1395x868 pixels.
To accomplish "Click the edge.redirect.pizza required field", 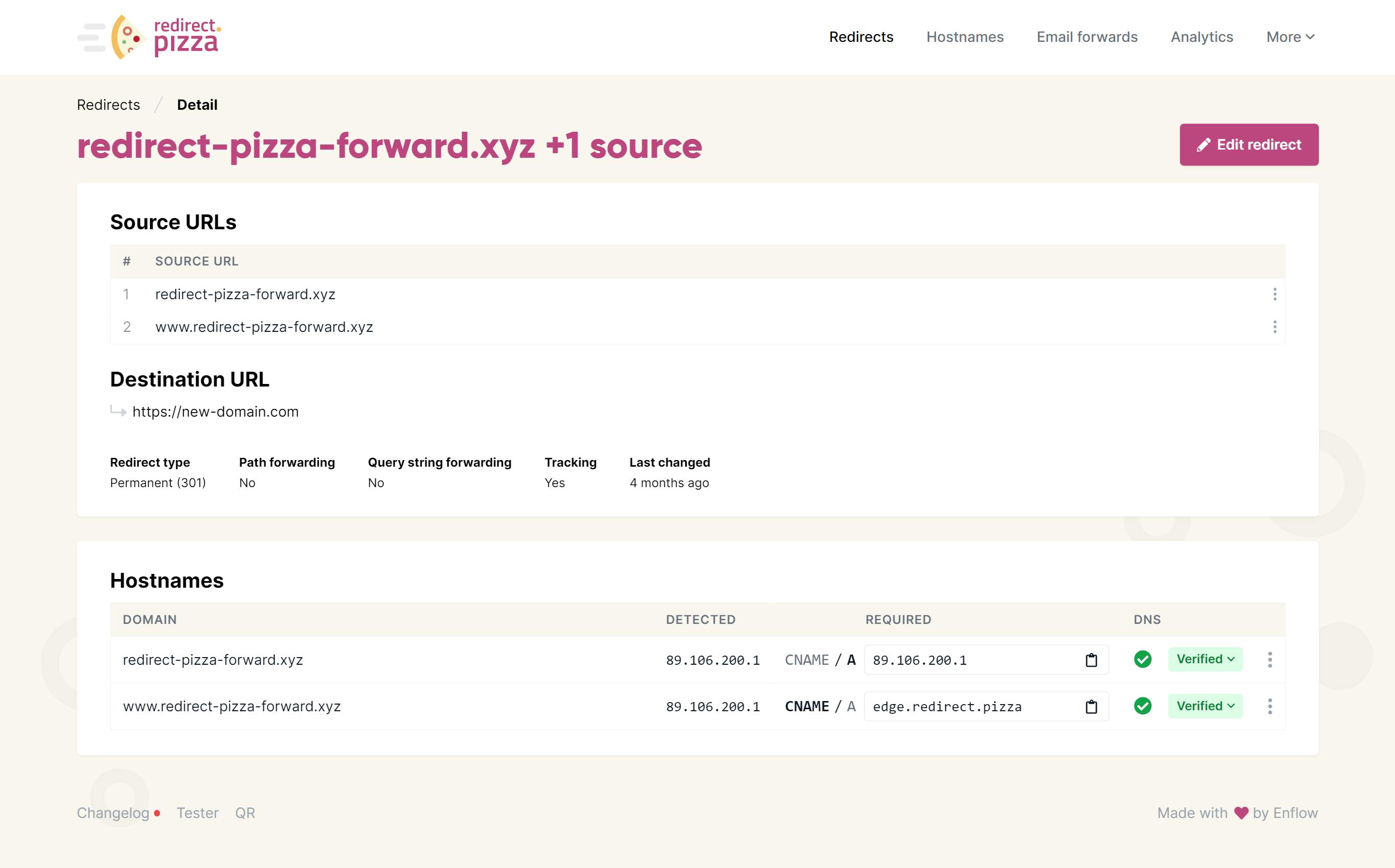I will [970, 707].
